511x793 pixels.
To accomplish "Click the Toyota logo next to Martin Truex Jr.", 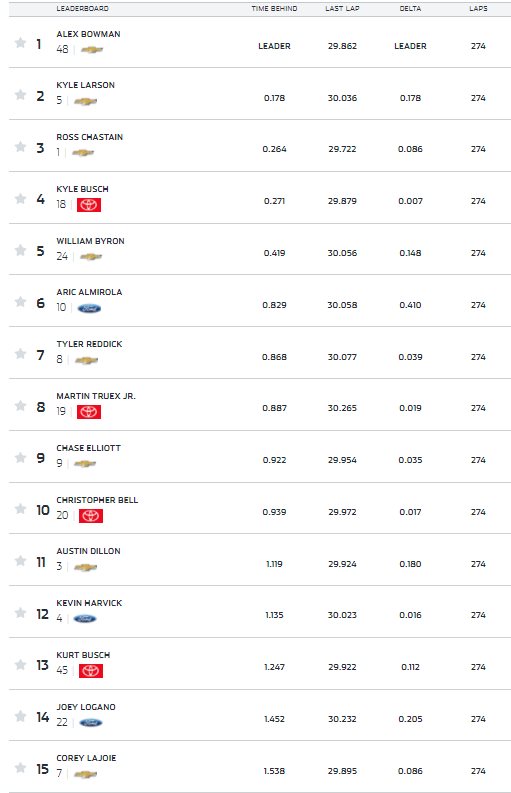I will coord(89,412).
